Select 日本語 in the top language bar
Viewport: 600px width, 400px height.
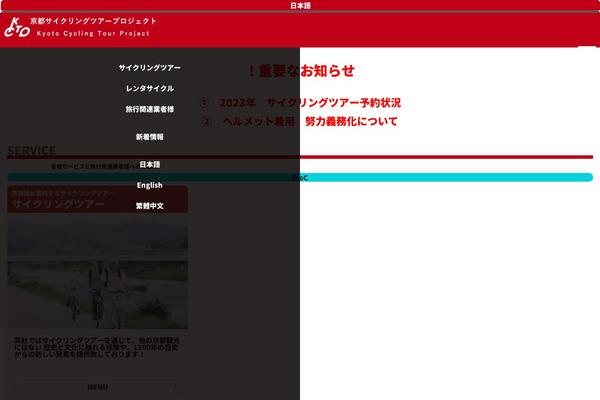(x=300, y=5)
